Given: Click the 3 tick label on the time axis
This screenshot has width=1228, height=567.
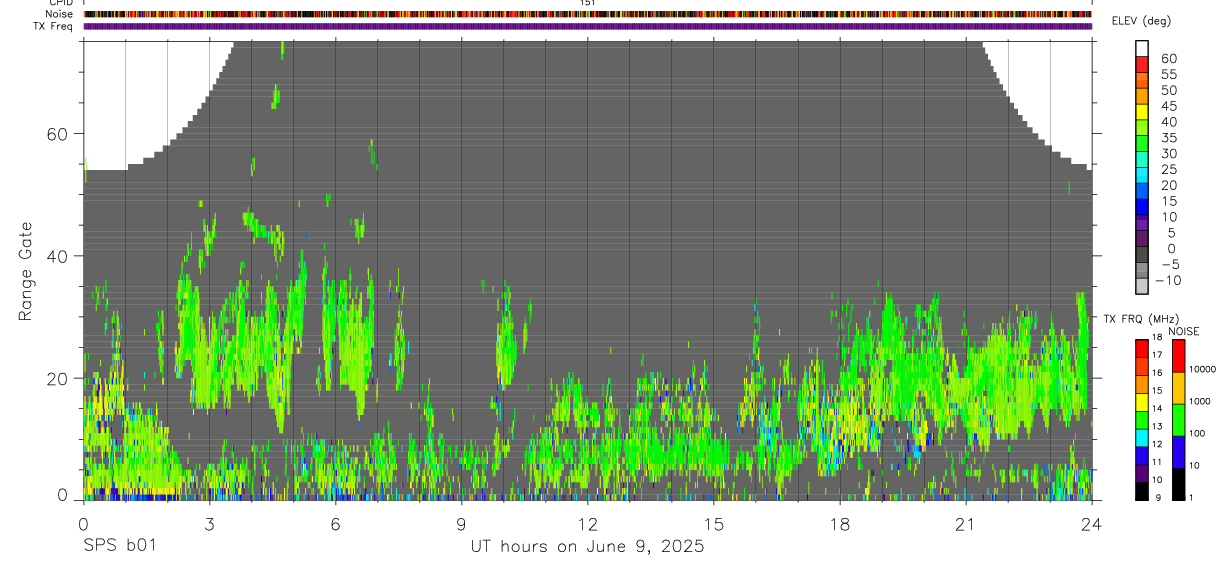Looking at the screenshot, I should [x=209, y=524].
